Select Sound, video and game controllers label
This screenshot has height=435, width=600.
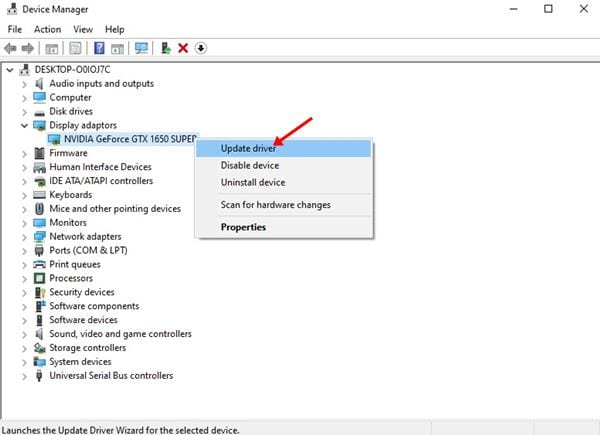121,334
